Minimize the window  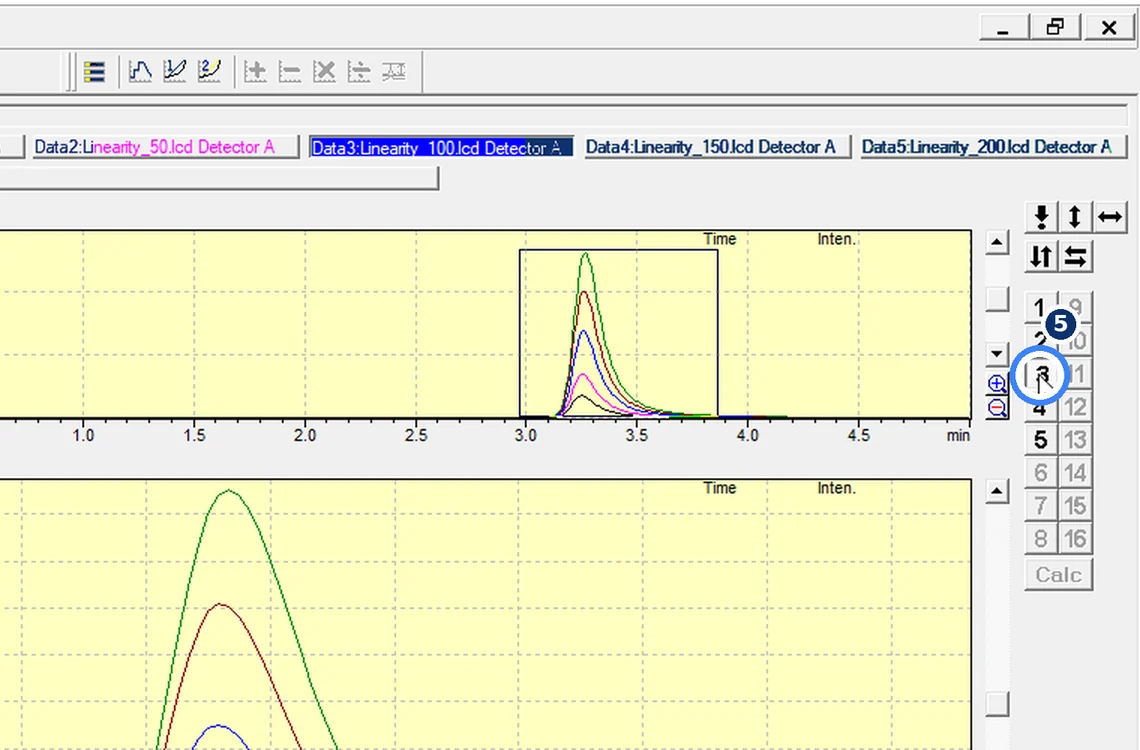1003,27
